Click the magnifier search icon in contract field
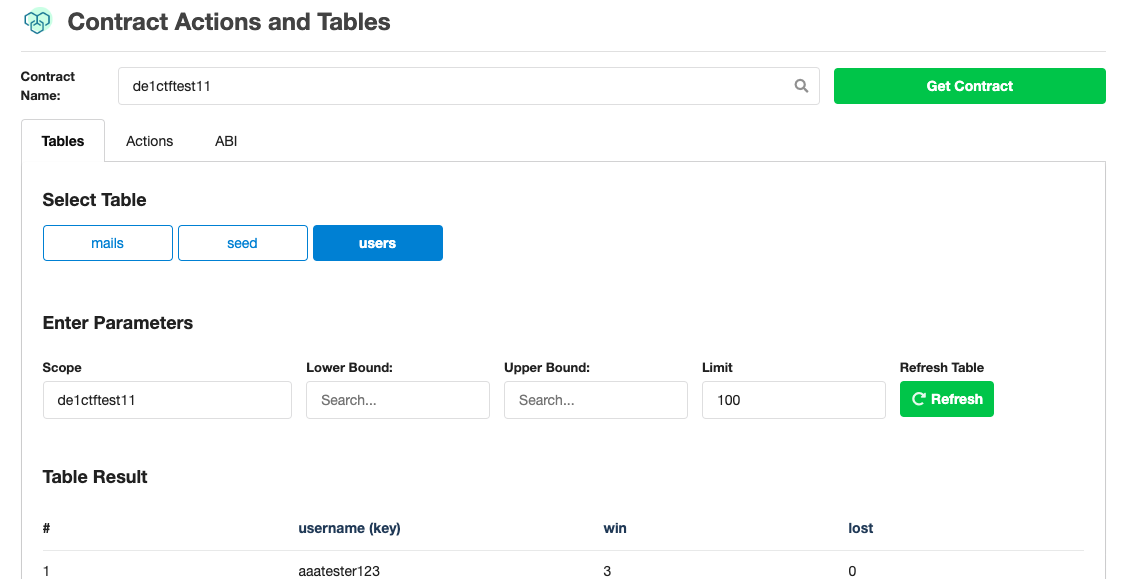 point(801,86)
